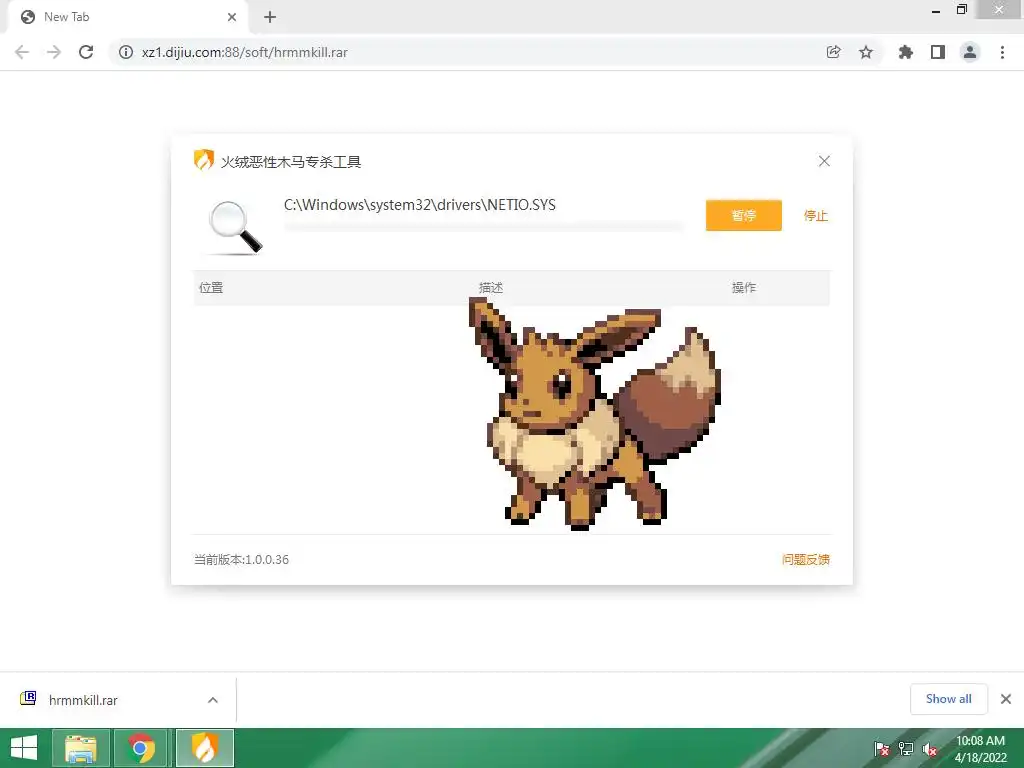This screenshot has width=1024, height=768.
Task: Switch to Chrome in the taskbar
Action: point(142,748)
